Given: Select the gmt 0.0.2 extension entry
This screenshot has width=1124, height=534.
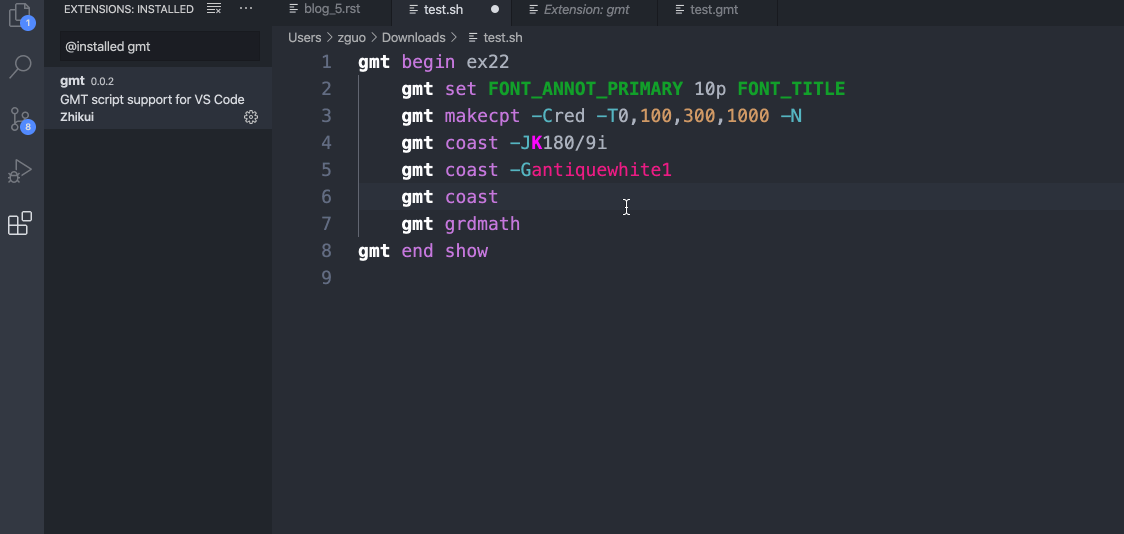Looking at the screenshot, I should click(x=158, y=98).
